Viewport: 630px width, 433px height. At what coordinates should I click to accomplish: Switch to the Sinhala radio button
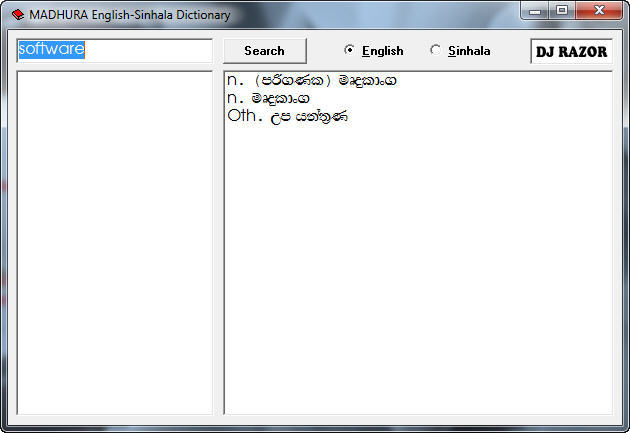[x=435, y=50]
